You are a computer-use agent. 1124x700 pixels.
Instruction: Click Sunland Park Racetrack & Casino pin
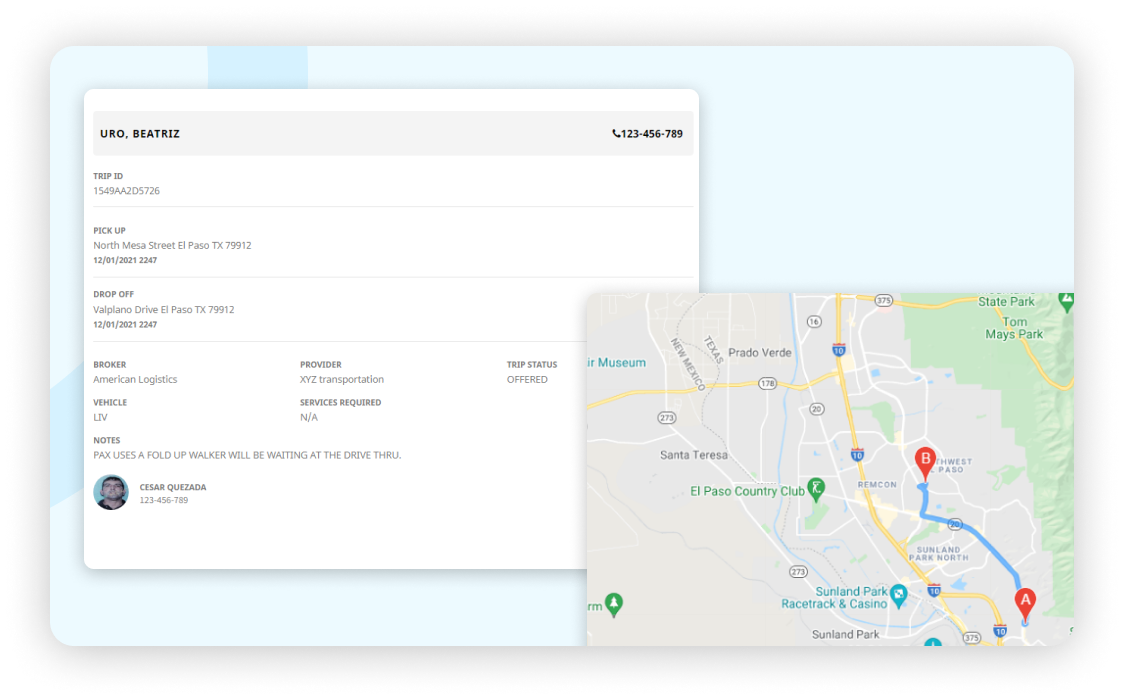coord(898,593)
